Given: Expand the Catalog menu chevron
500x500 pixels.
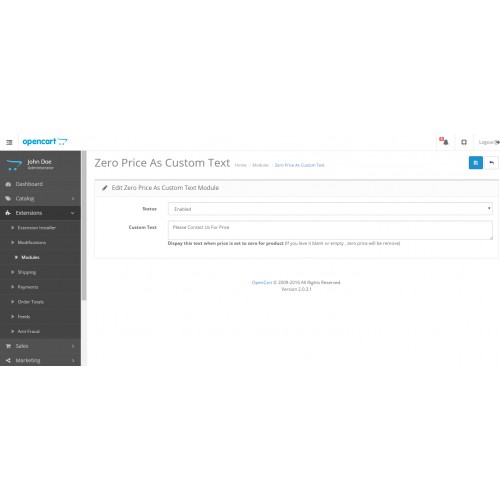Looking at the screenshot, I should [x=73, y=198].
